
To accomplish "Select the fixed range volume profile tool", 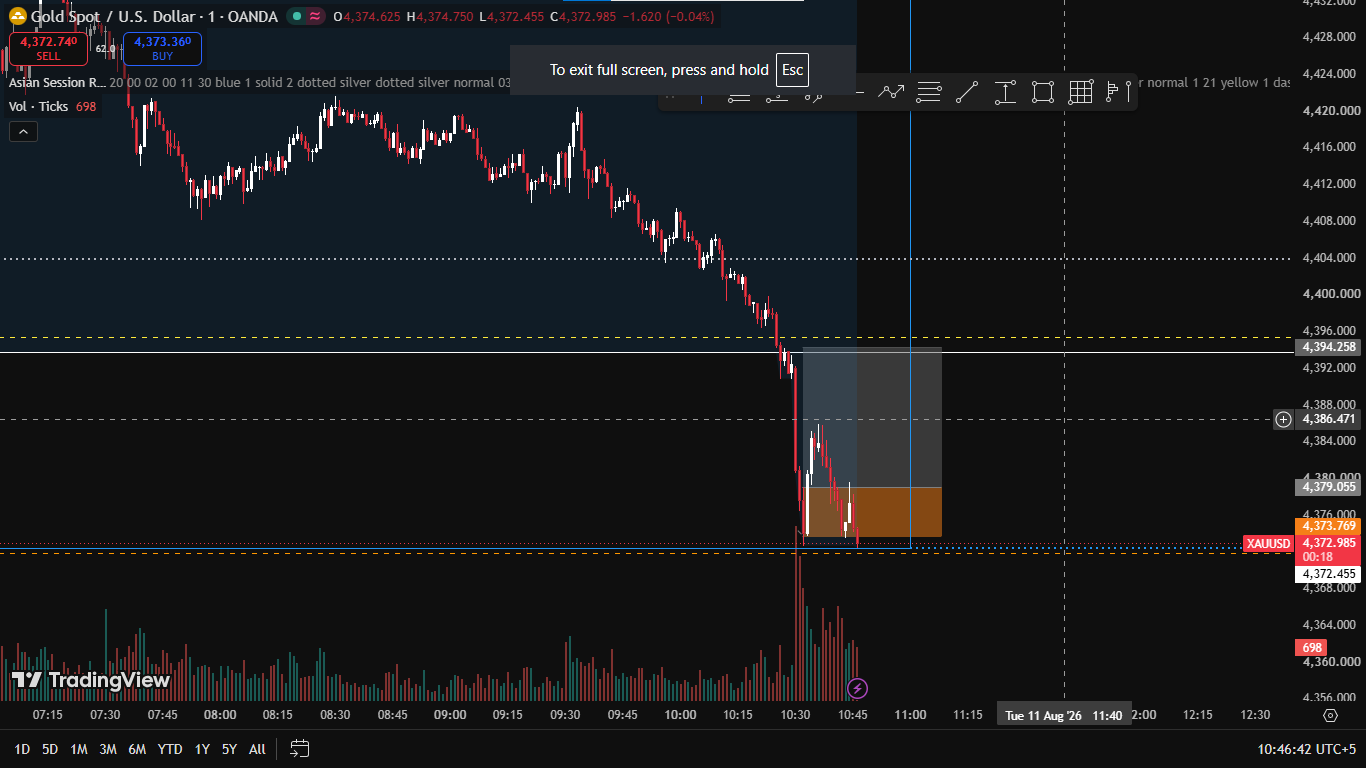I will pos(1112,92).
